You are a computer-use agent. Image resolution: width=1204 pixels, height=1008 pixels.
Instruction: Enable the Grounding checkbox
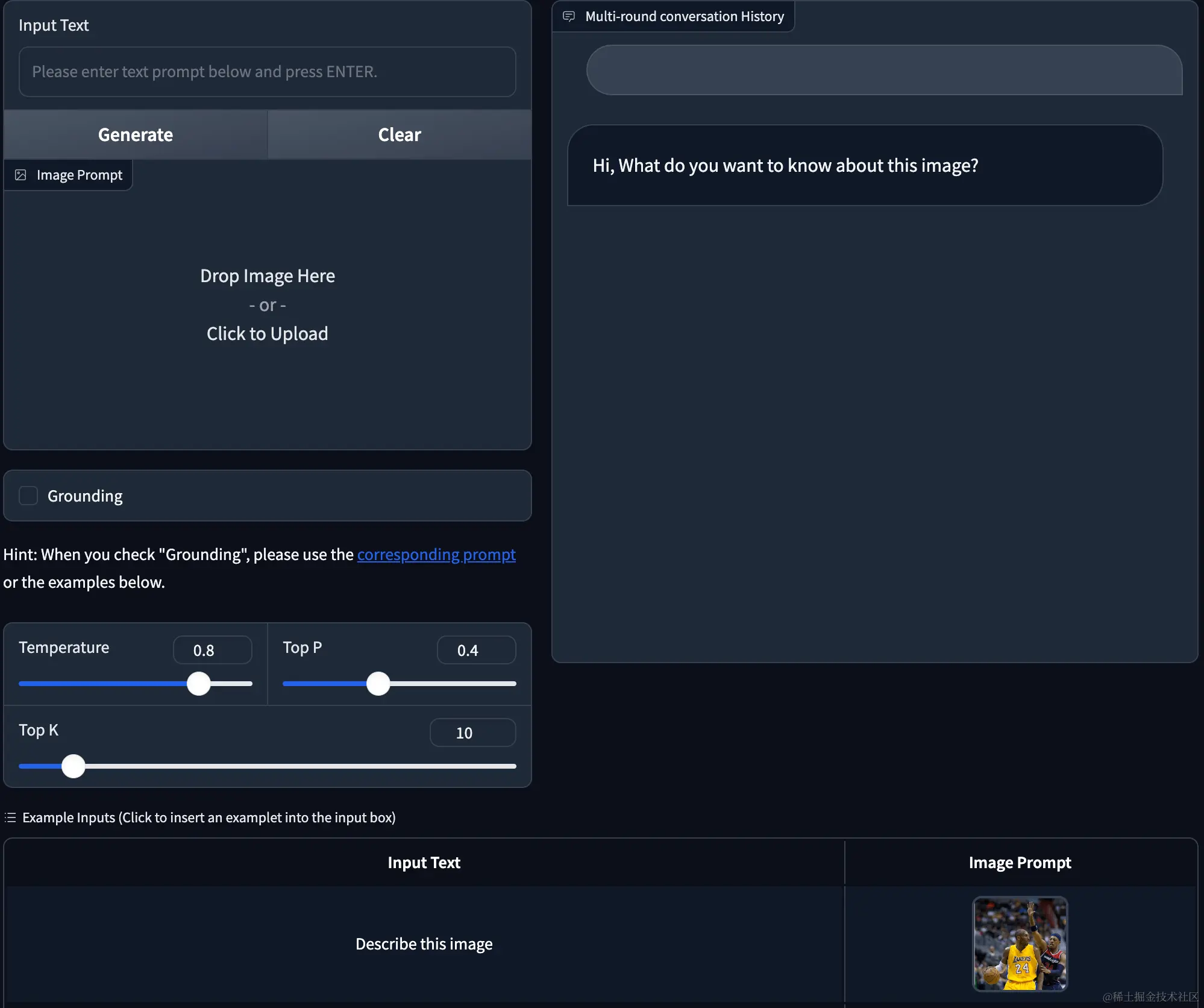[x=28, y=496]
